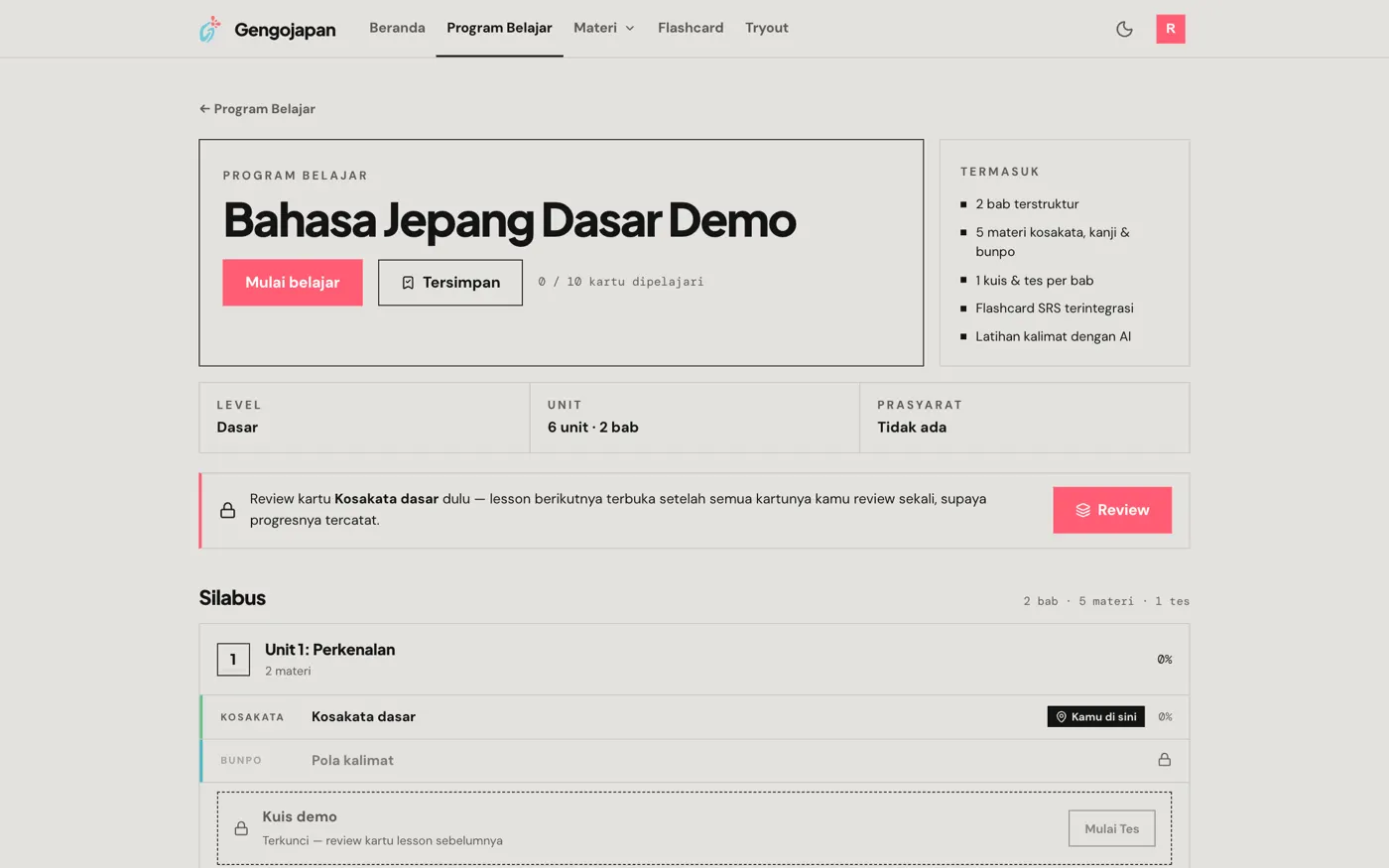1389x868 pixels.
Task: Click the Kuis demo title
Action: [300, 816]
